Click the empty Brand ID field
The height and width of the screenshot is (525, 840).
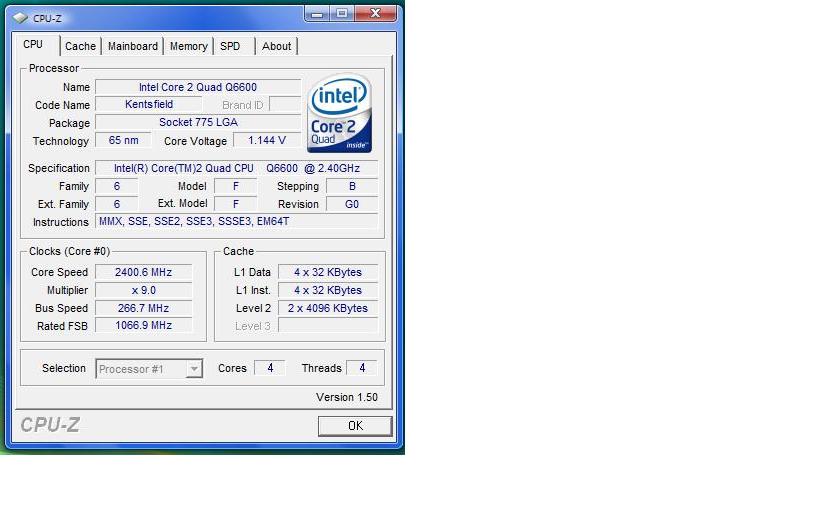[x=285, y=104]
